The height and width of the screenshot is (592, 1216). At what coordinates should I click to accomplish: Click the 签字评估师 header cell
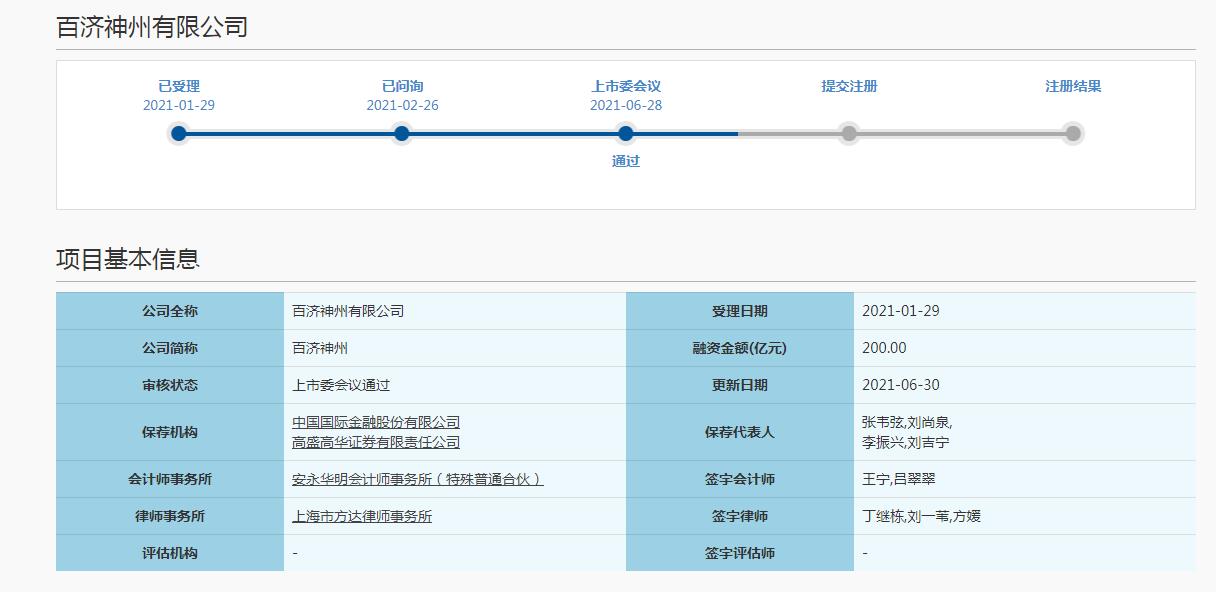740,553
